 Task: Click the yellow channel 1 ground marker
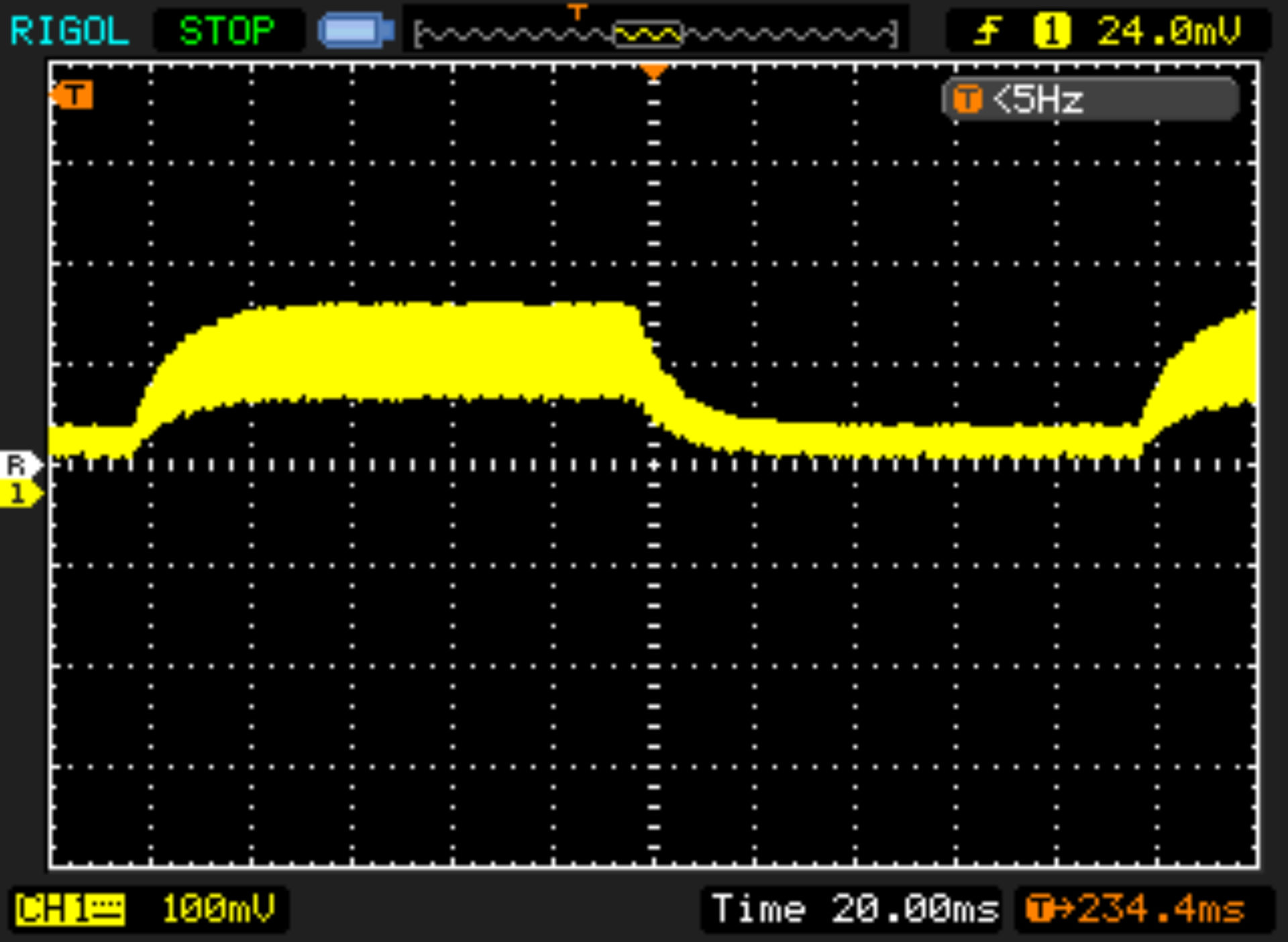pos(19,494)
